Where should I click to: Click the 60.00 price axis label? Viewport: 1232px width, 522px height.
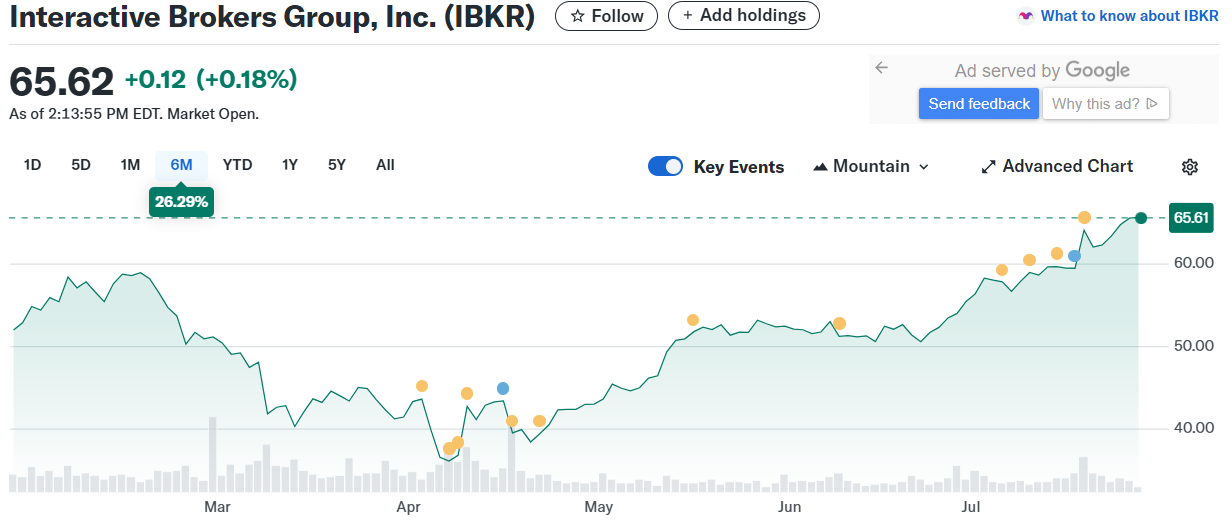coord(1194,263)
